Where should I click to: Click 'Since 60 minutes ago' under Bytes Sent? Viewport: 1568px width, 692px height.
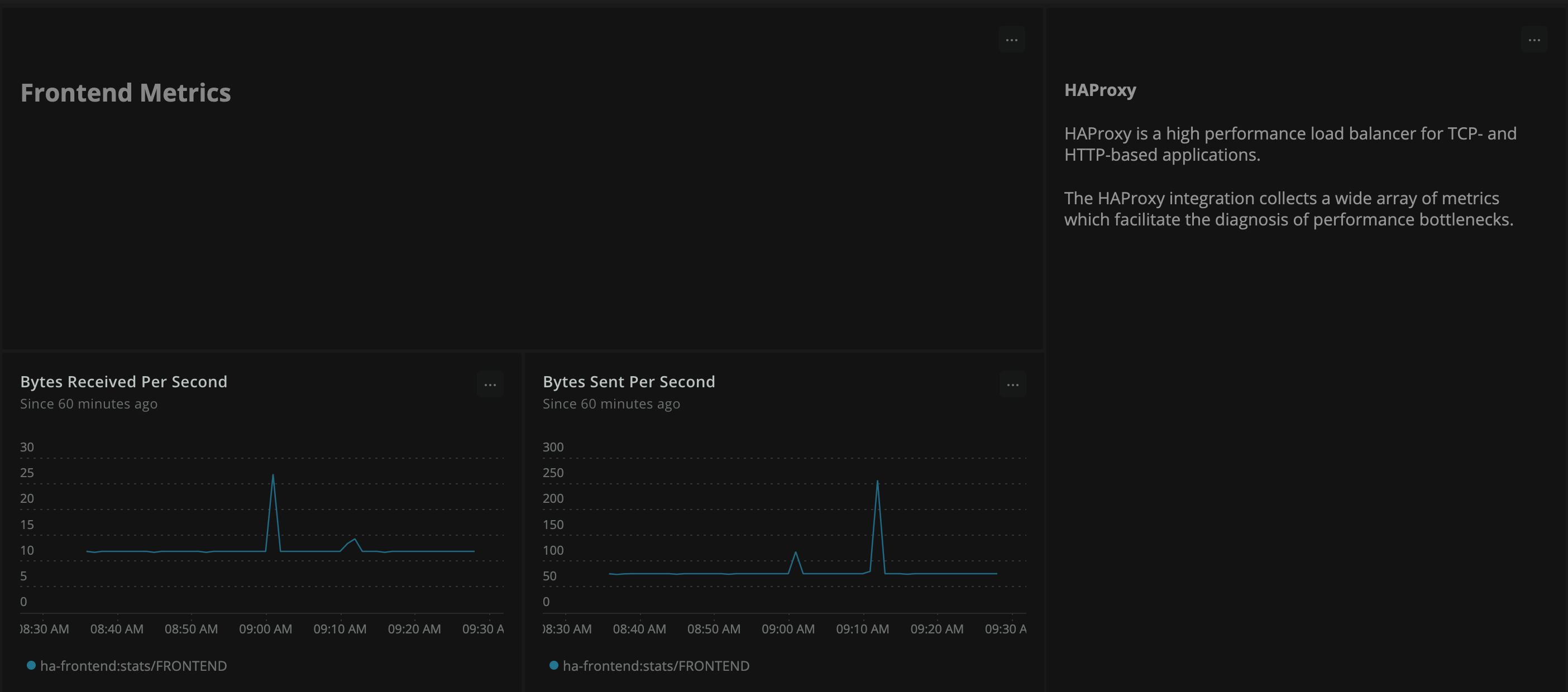[611, 404]
